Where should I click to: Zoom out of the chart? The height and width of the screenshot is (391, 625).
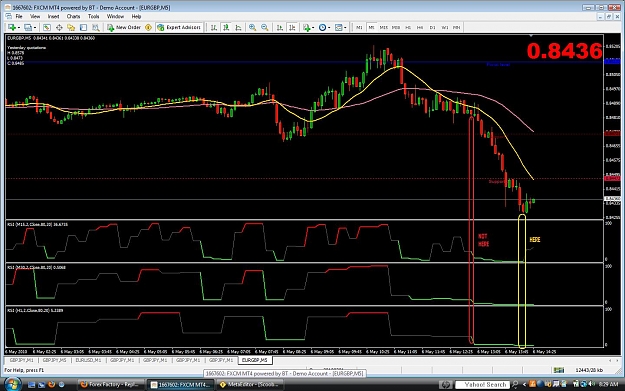coord(264,28)
